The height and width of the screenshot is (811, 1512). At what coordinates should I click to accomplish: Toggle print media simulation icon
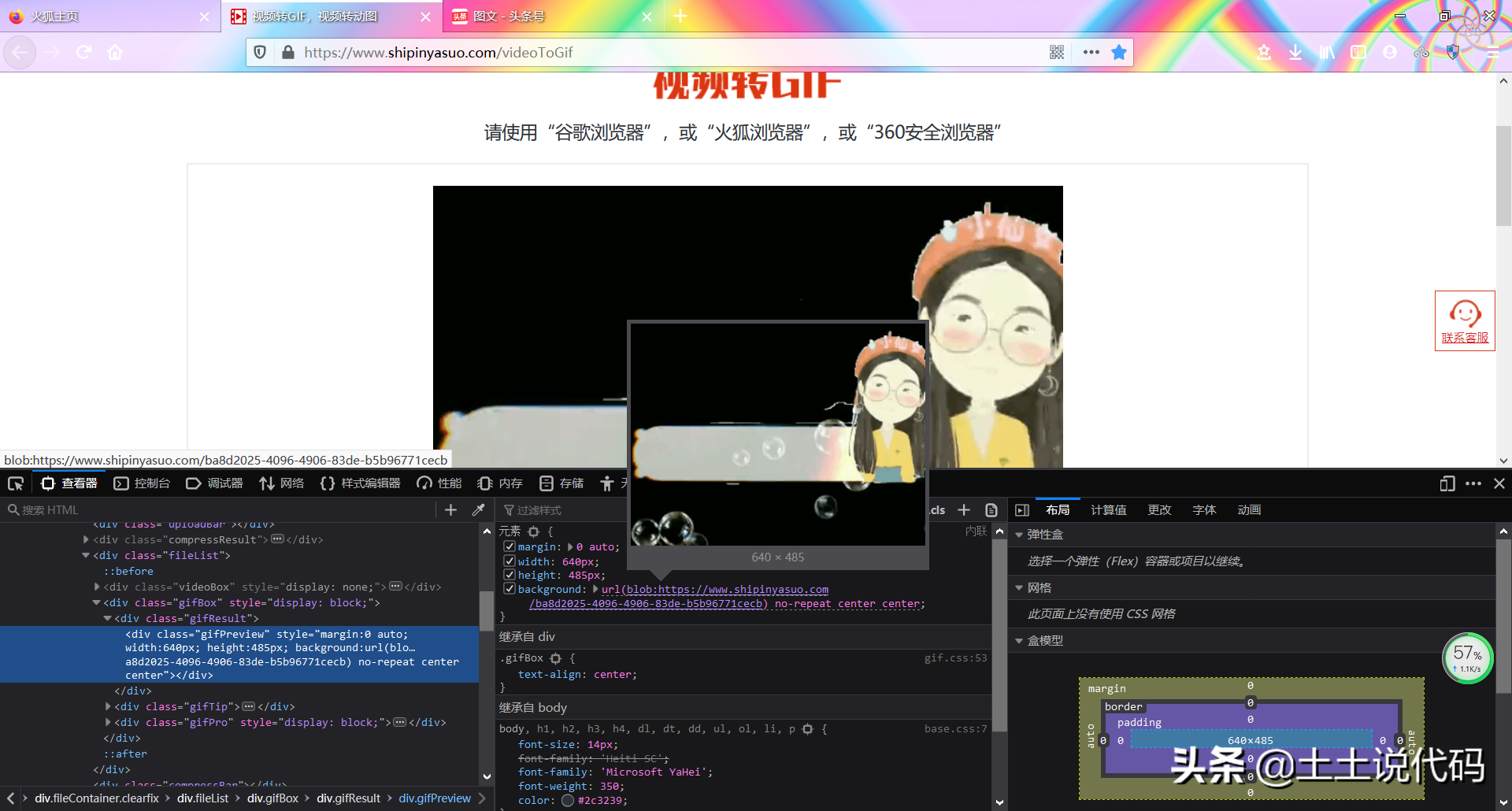[991, 510]
